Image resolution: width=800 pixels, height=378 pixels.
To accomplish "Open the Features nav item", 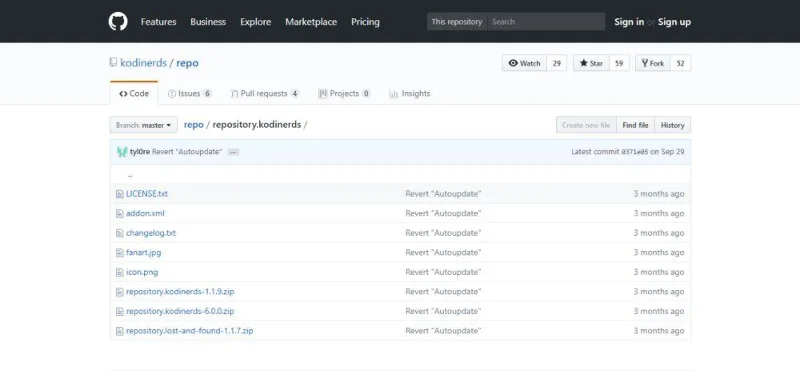I will (159, 22).
